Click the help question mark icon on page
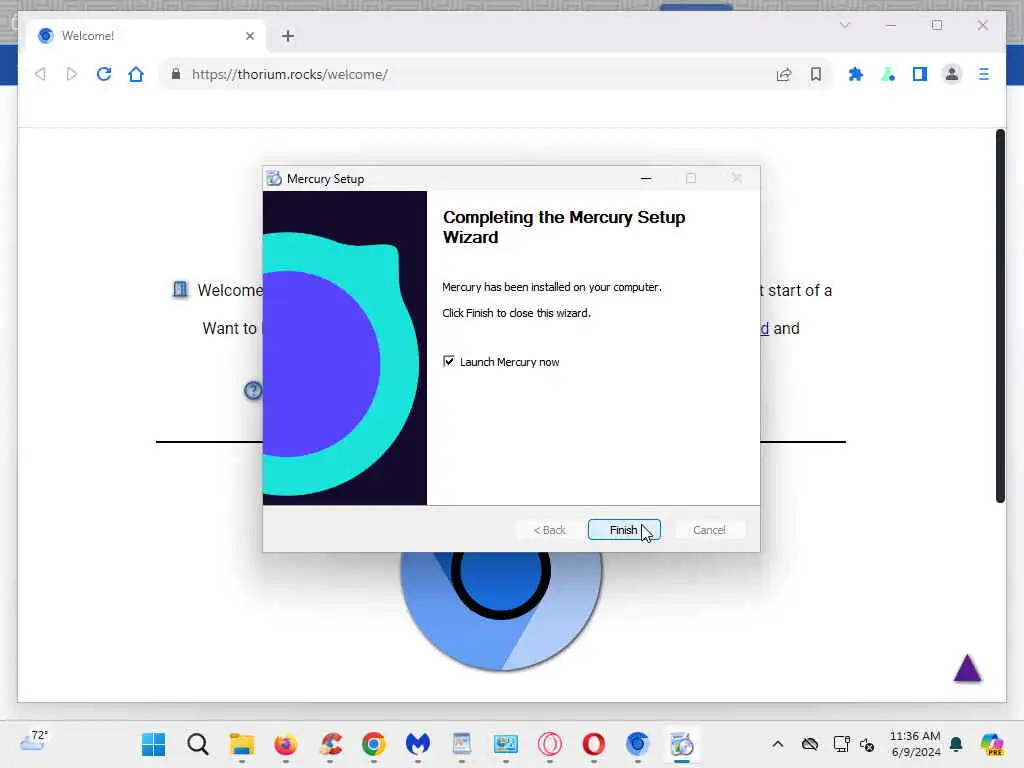Image resolution: width=1024 pixels, height=768 pixels. point(253,391)
